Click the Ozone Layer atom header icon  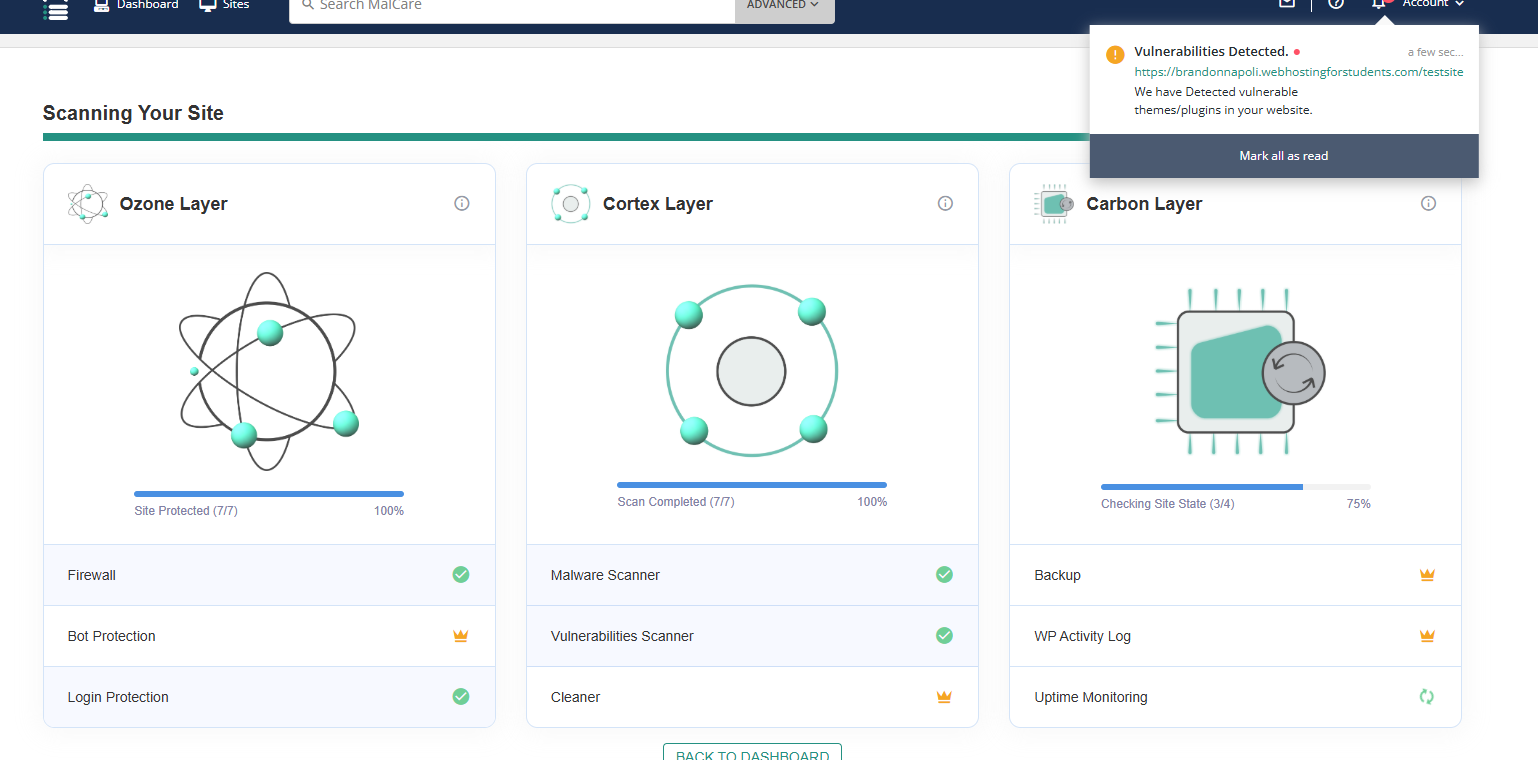pyautogui.click(x=87, y=203)
